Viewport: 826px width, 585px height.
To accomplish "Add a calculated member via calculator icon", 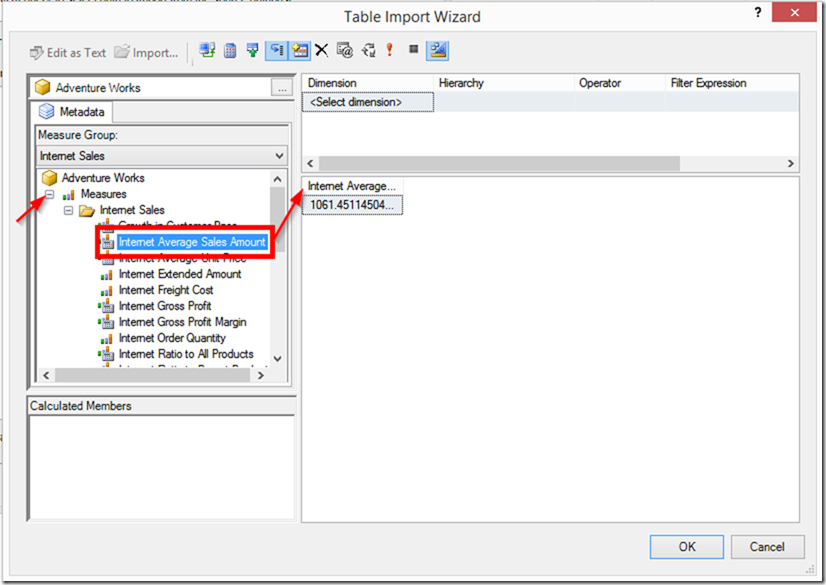I will coord(230,51).
